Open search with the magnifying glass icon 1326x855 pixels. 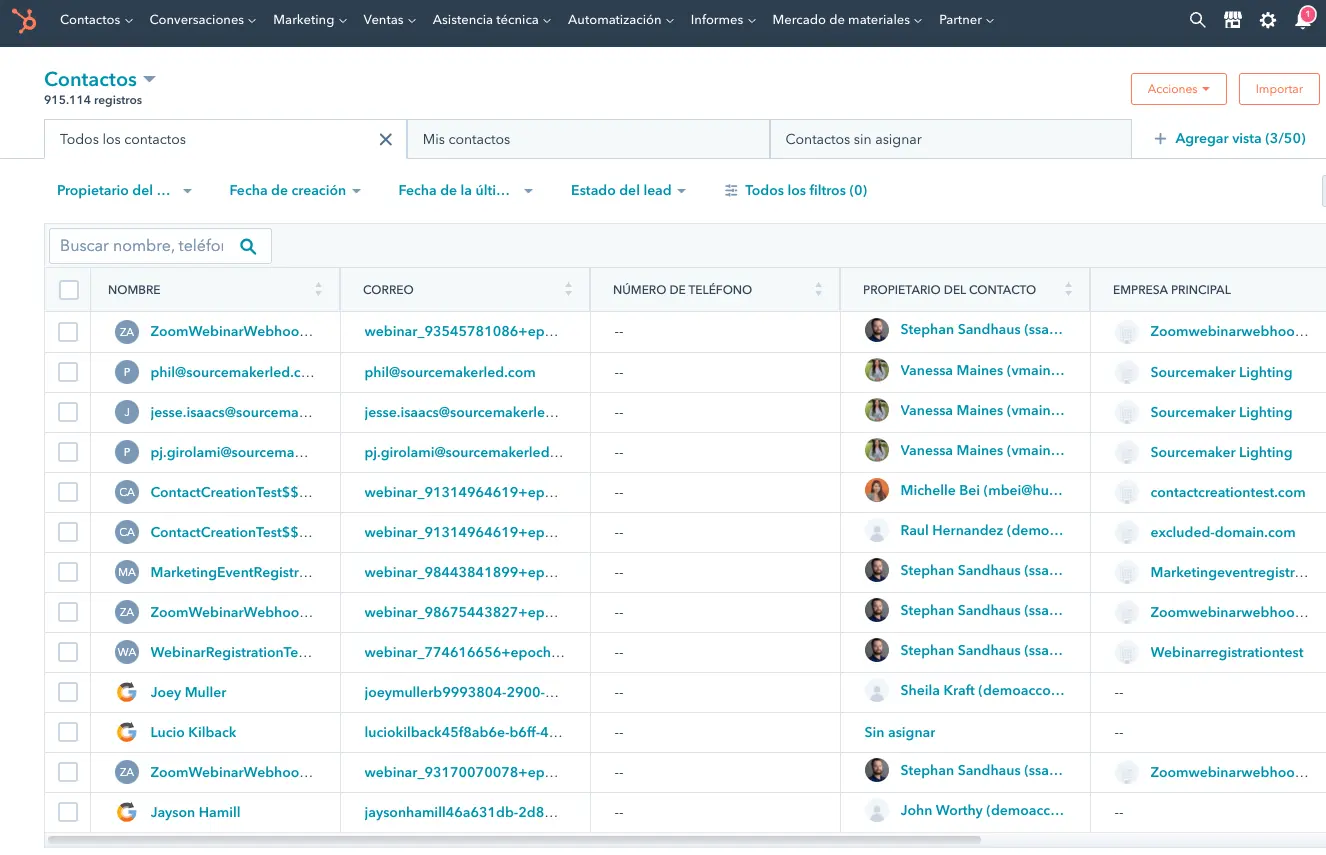1197,20
